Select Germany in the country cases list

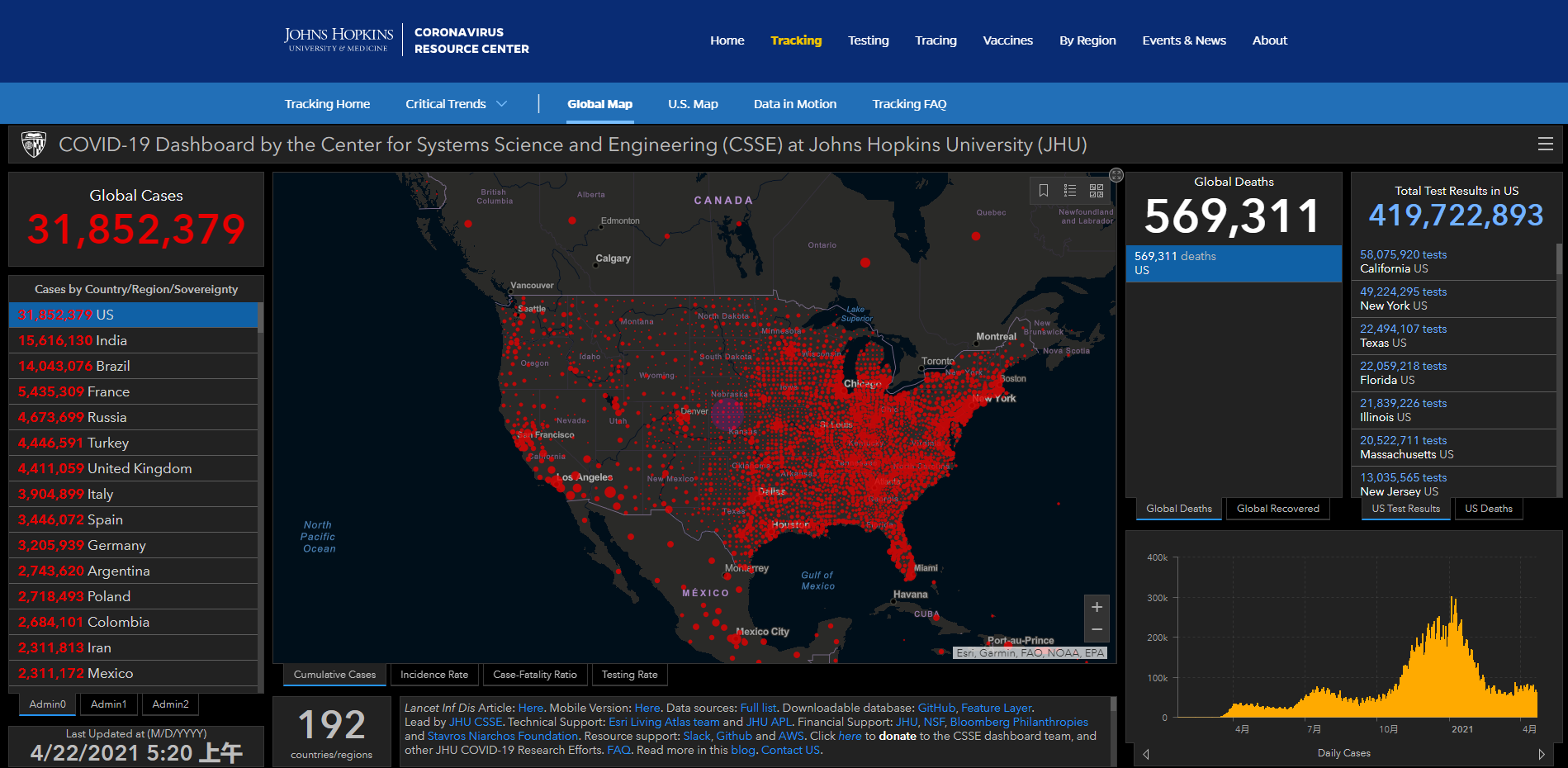[x=133, y=545]
